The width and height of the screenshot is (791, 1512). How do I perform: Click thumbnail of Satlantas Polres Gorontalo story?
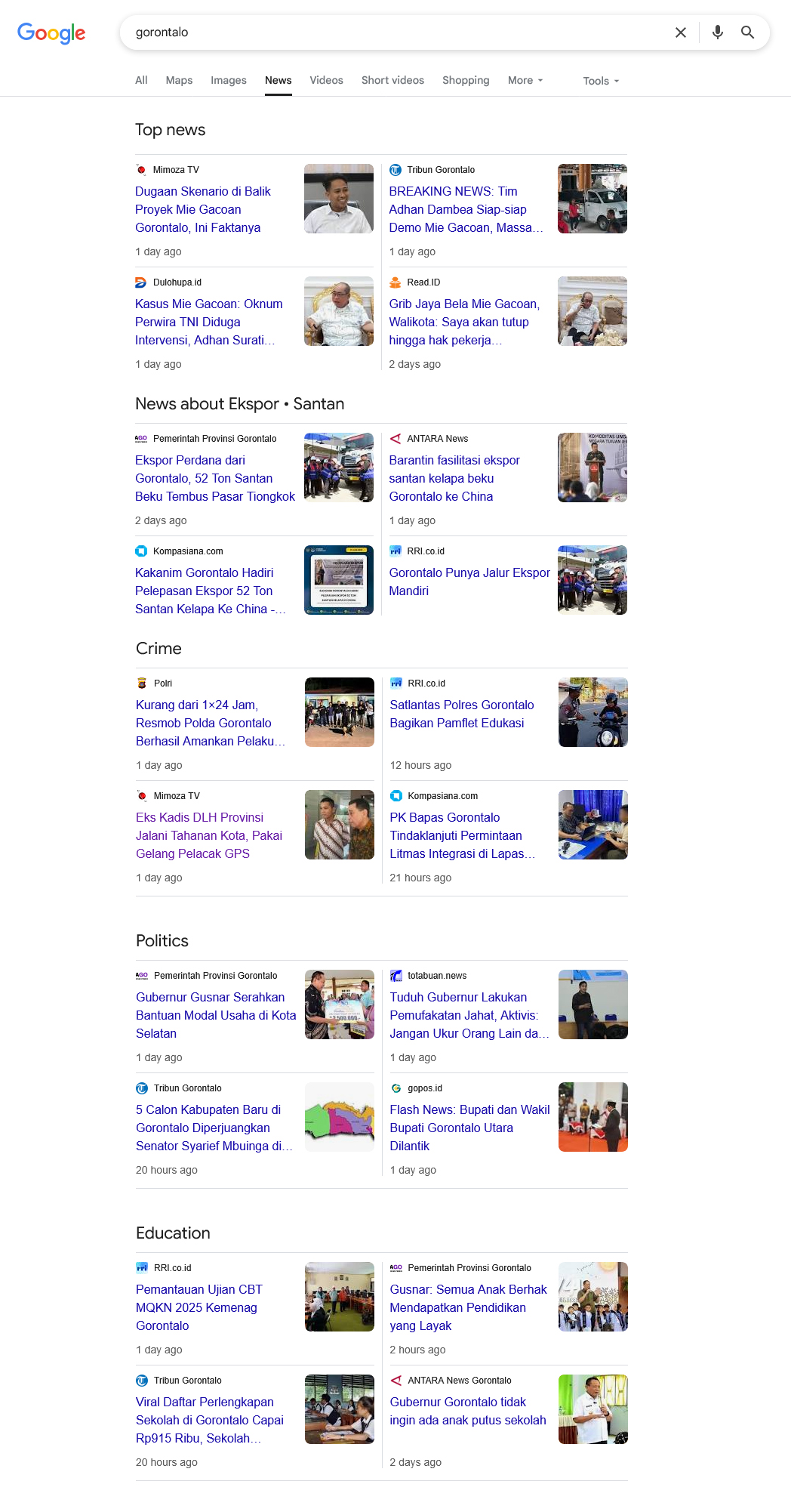point(593,712)
